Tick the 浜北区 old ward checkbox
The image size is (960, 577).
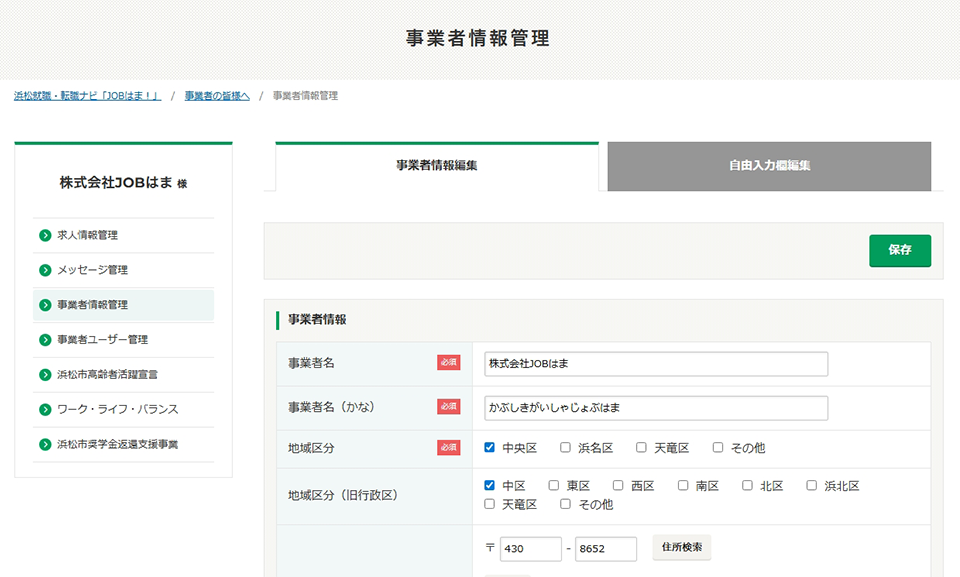812,486
